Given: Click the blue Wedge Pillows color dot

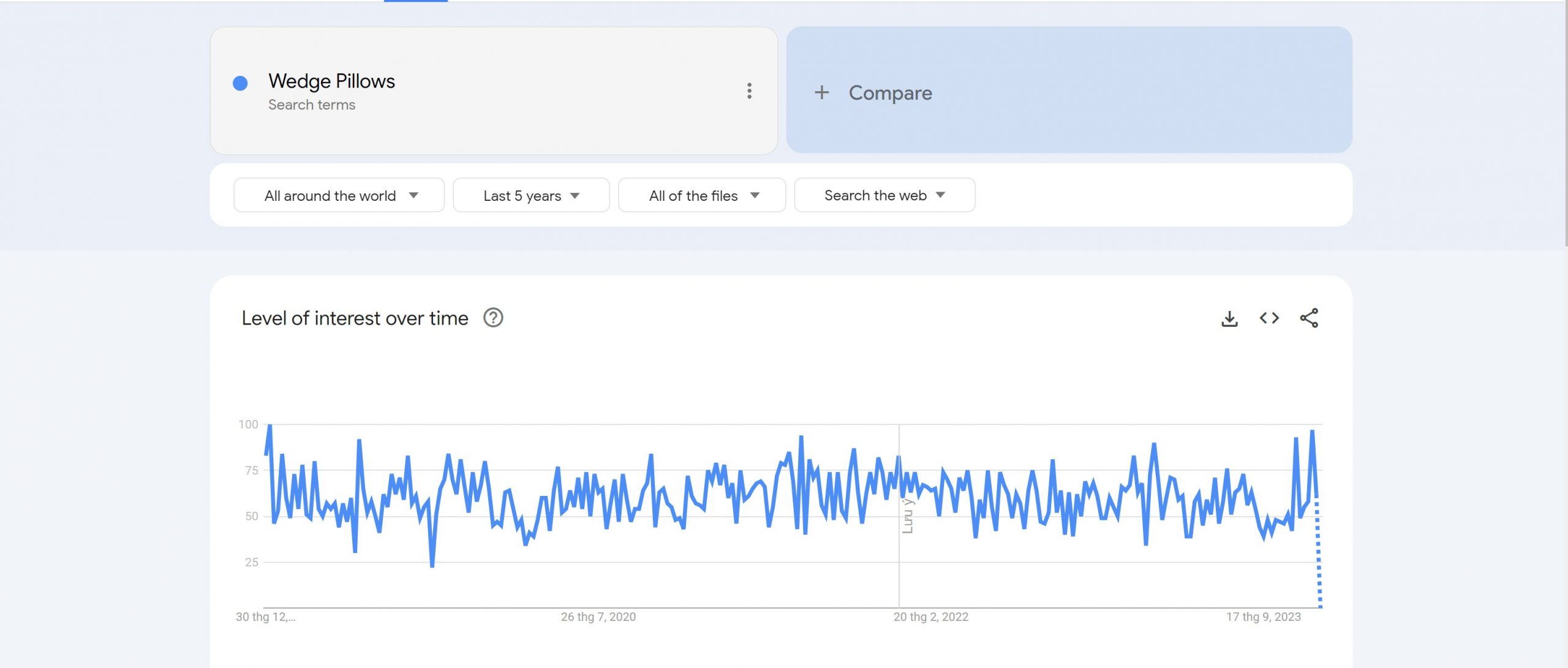Looking at the screenshot, I should tap(240, 83).
